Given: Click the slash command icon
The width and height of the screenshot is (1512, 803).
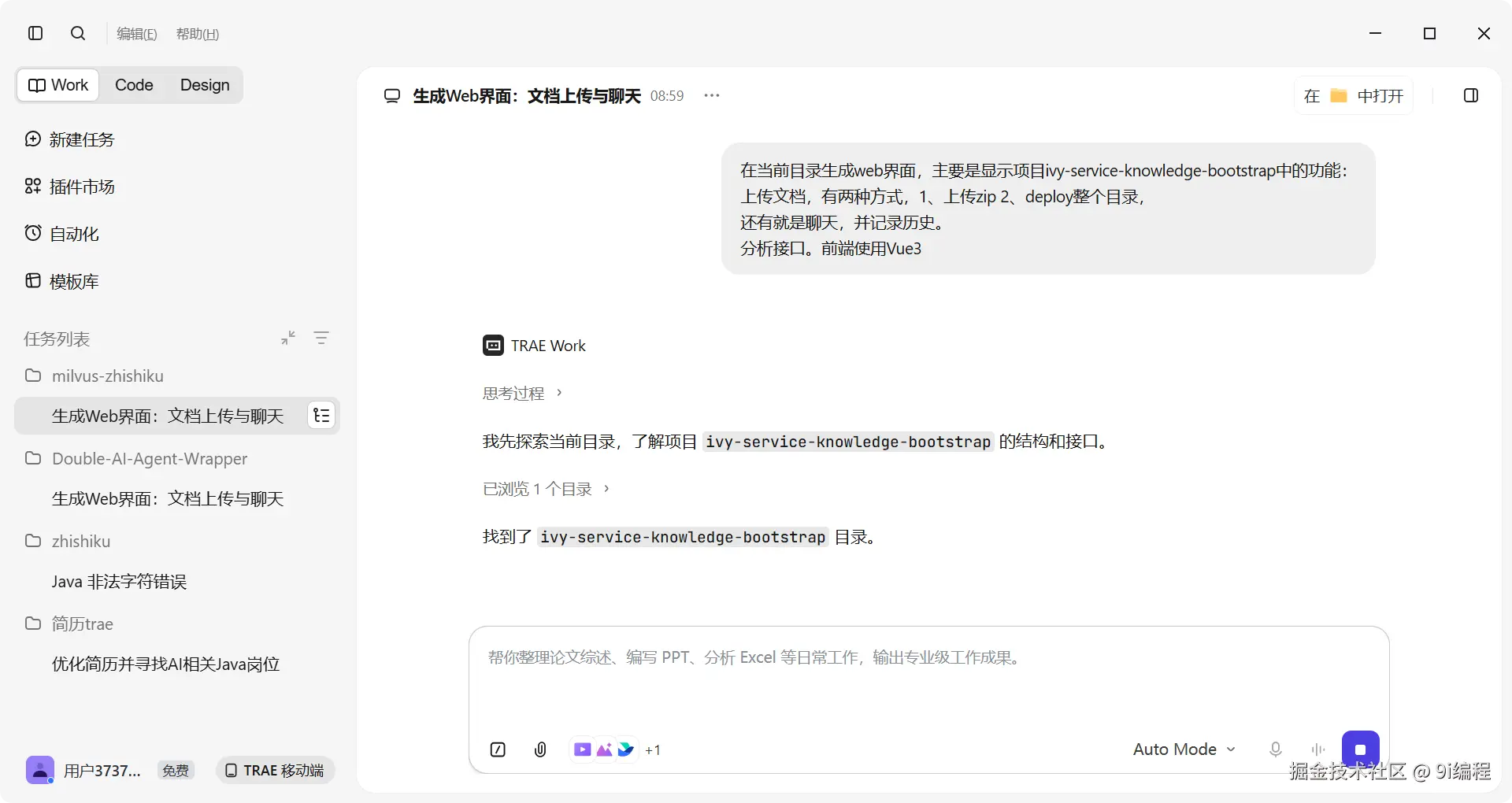Looking at the screenshot, I should tap(498, 749).
